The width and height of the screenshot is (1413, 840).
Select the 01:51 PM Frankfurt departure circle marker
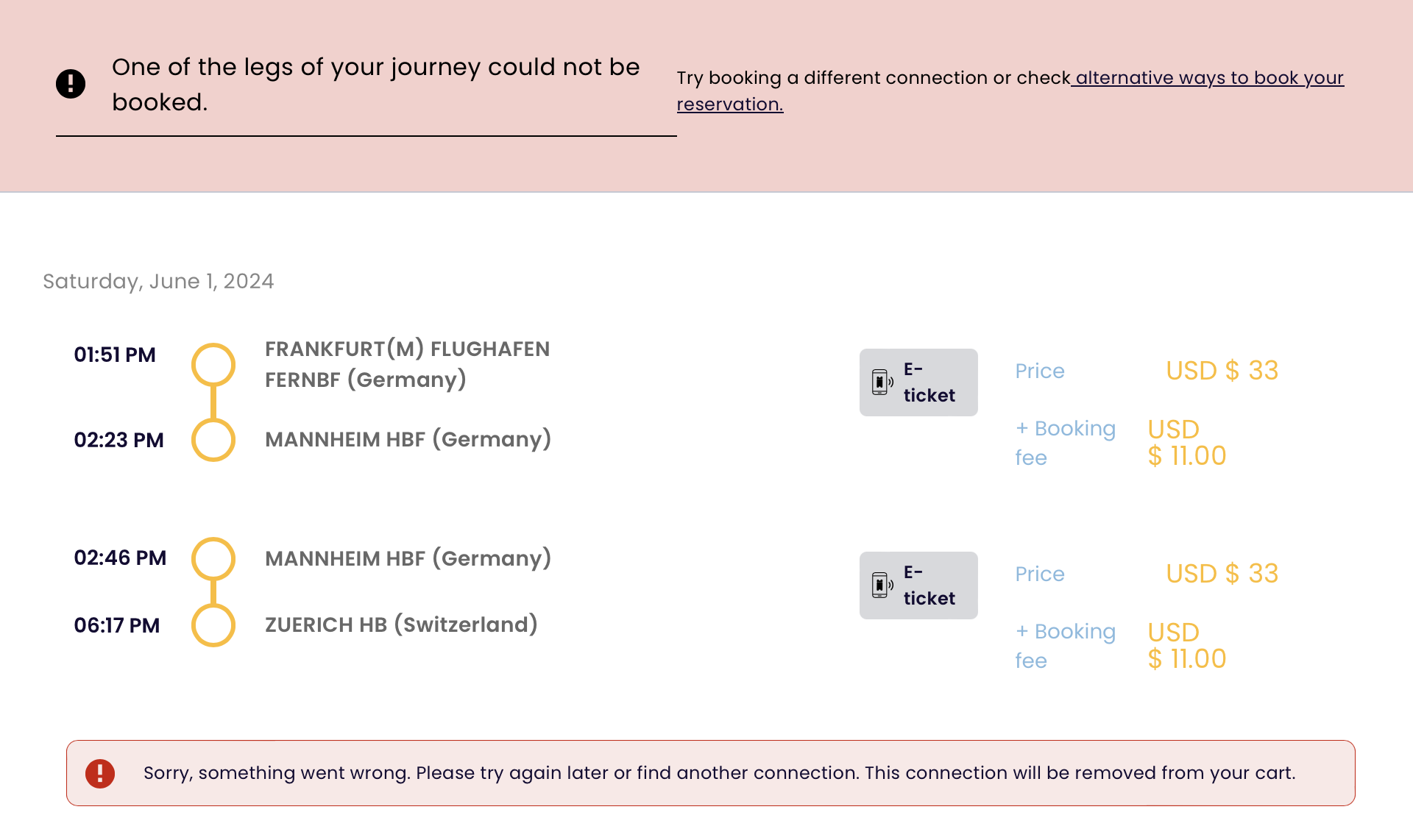213,365
